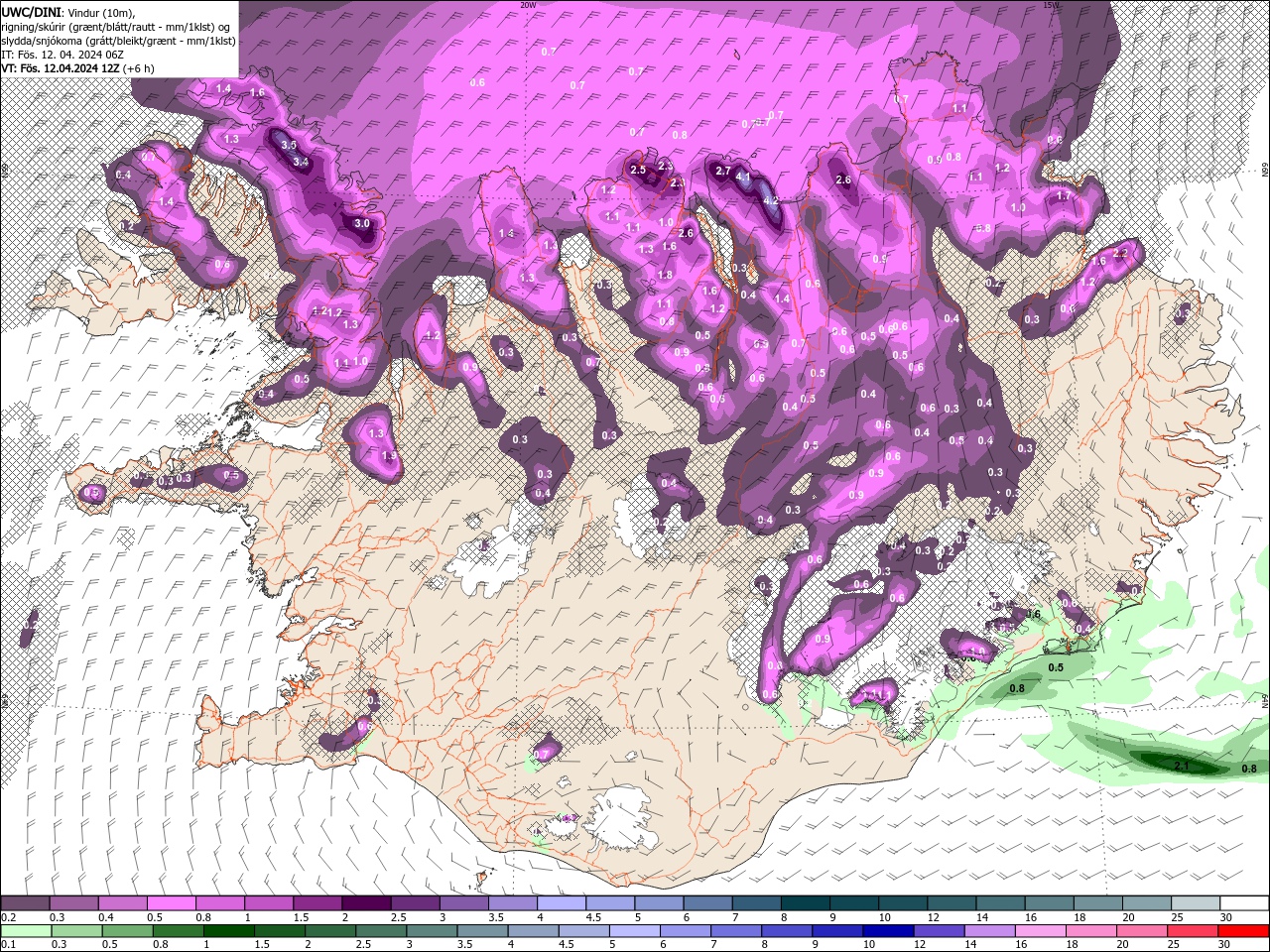Click the '0.2' label on the snow scale

tap(9, 917)
